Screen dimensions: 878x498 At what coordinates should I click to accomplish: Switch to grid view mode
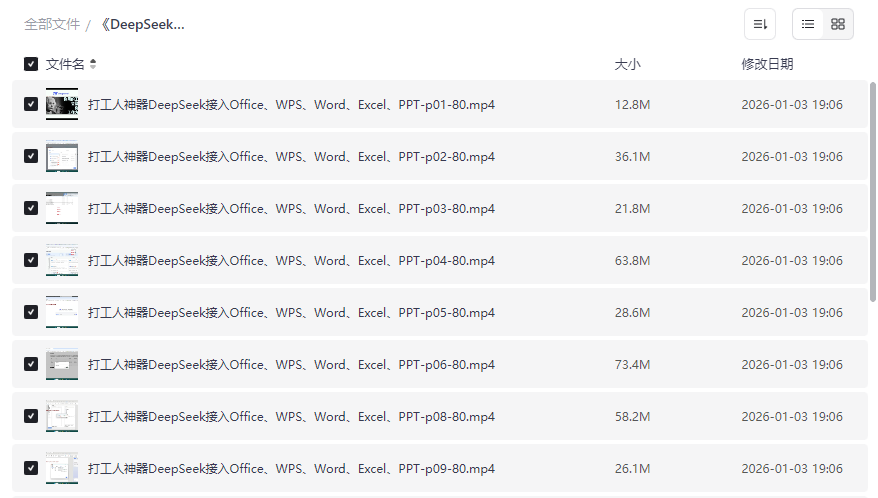(838, 24)
